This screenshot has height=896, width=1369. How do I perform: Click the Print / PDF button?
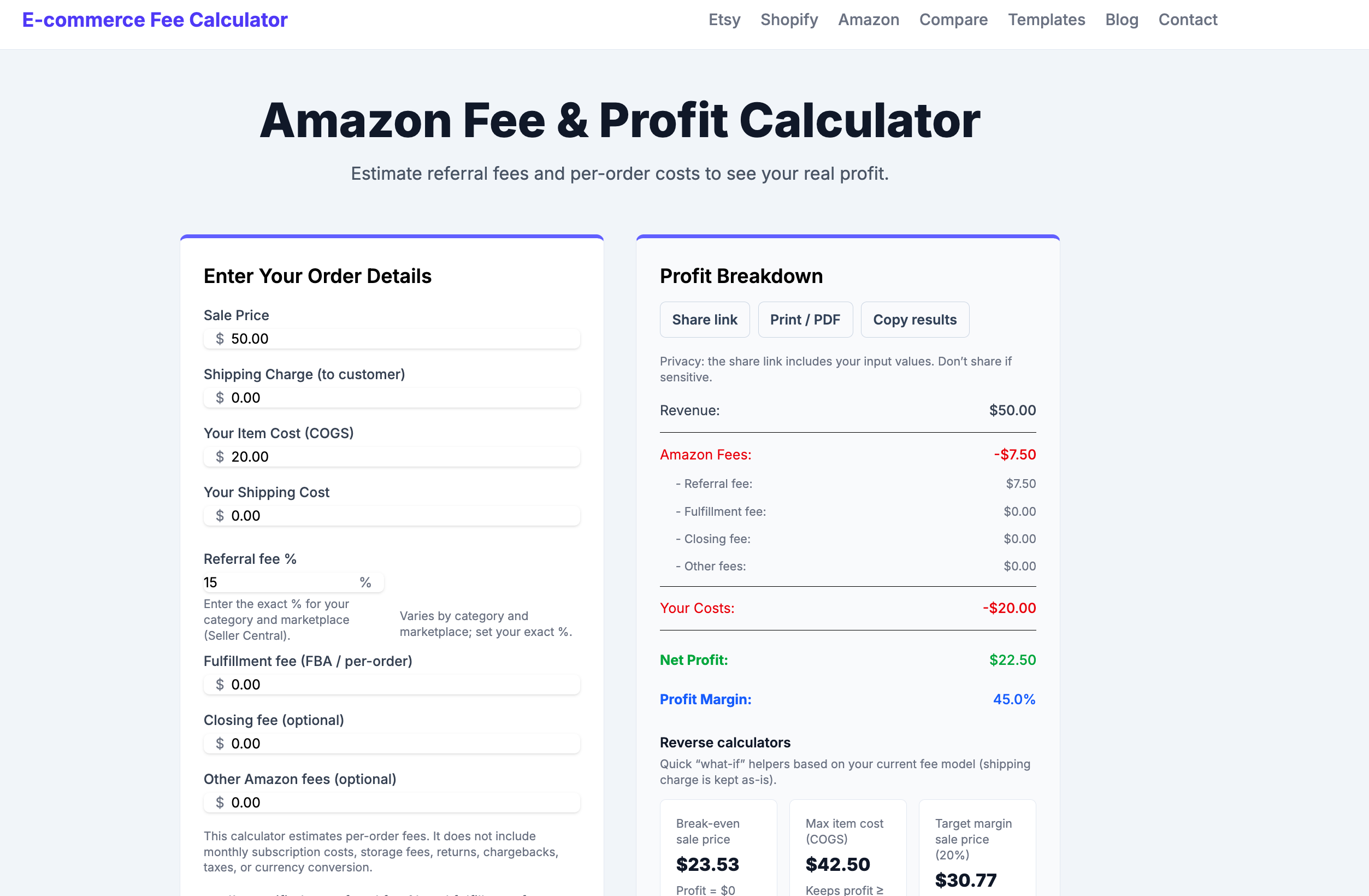pyautogui.click(x=805, y=319)
